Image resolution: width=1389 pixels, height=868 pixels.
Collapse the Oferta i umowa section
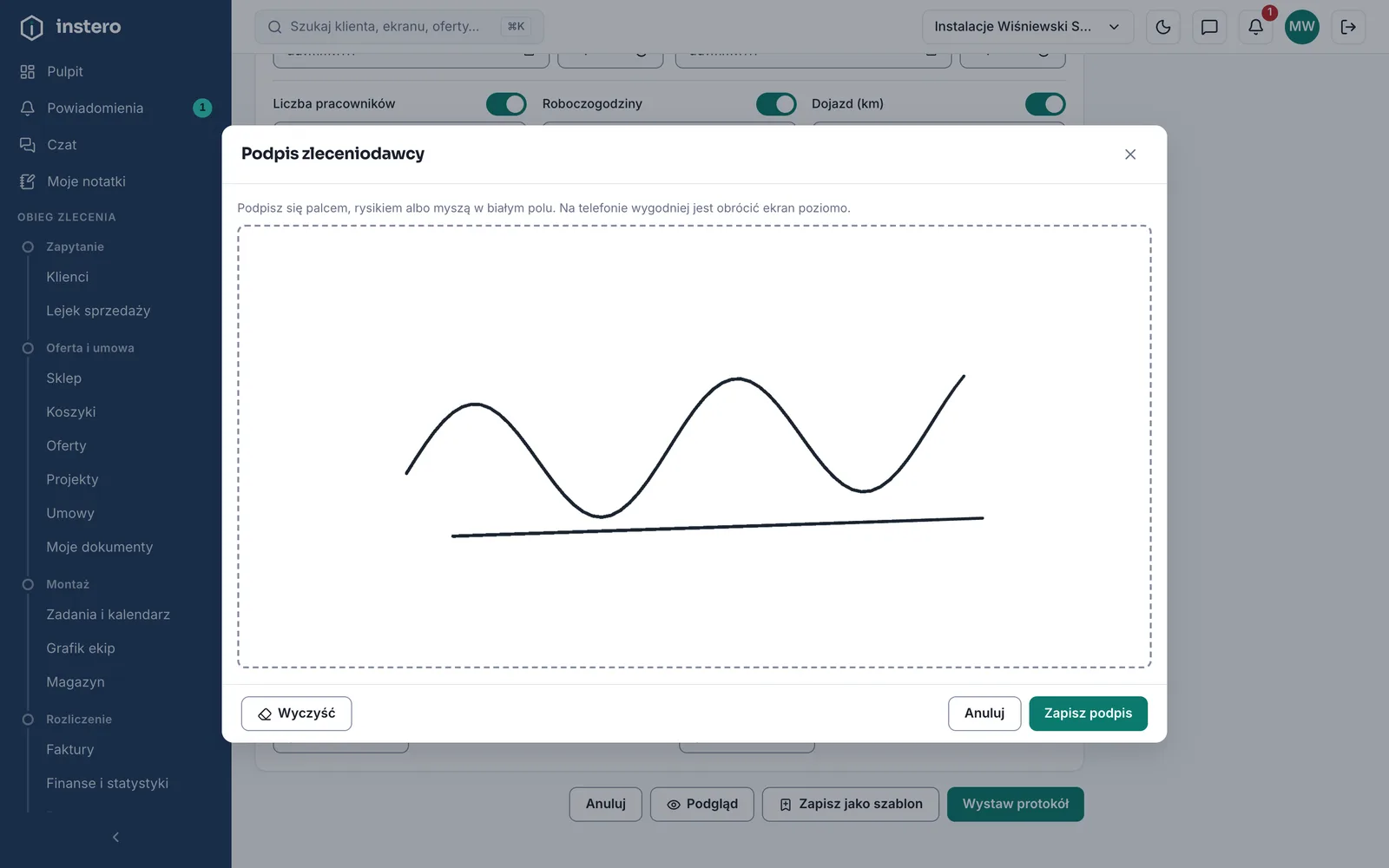point(89,348)
